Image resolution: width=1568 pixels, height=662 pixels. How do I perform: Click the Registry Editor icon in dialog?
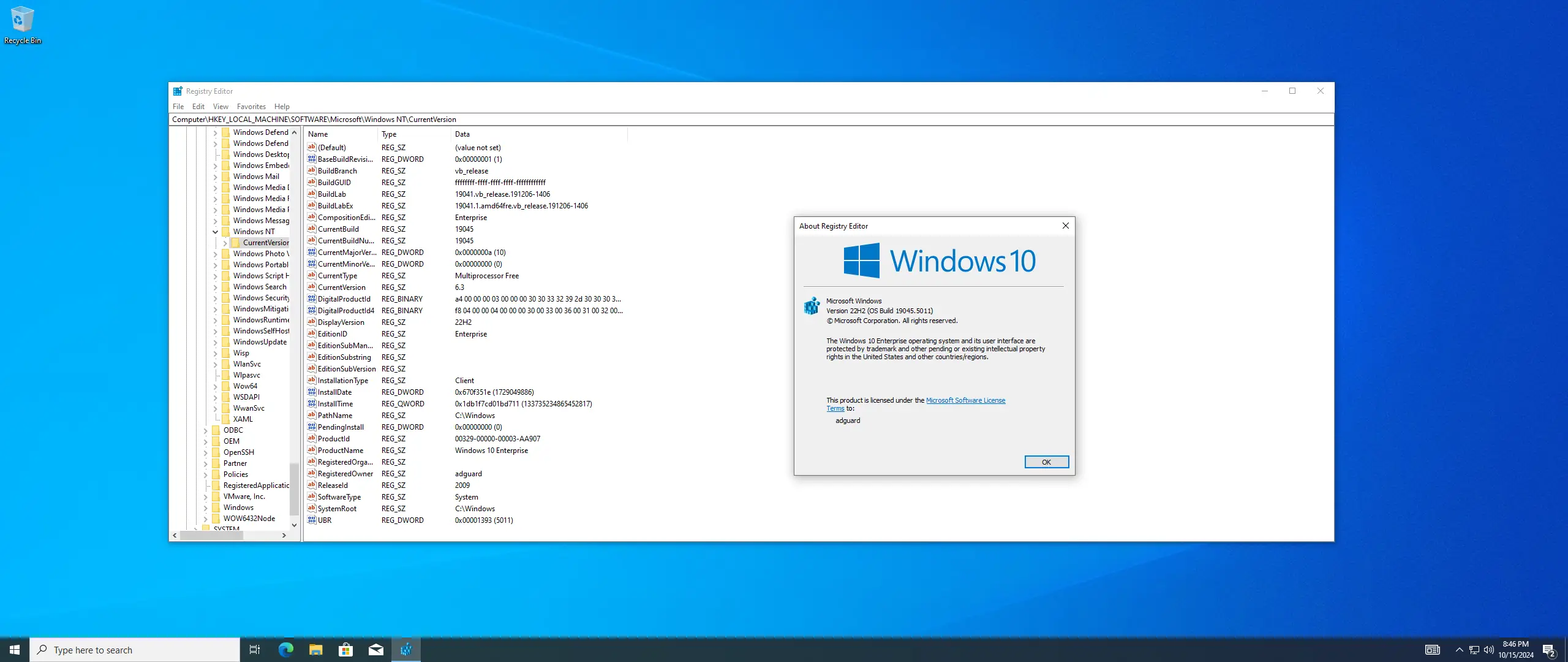[x=812, y=305]
